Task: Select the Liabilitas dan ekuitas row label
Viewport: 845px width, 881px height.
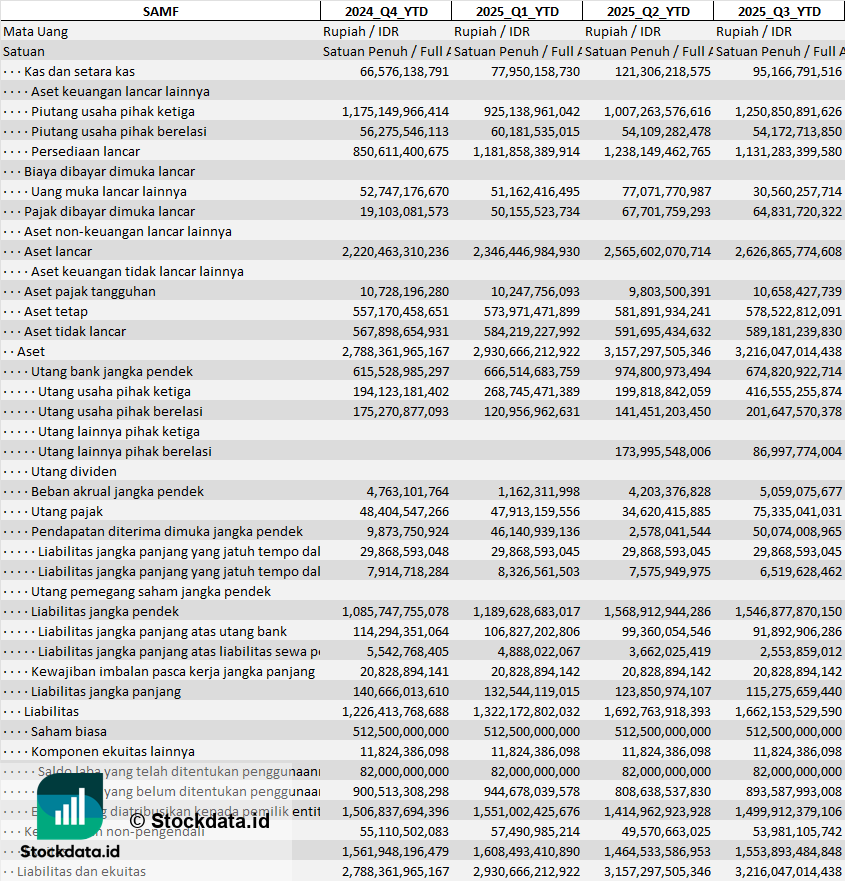Action: [x=81, y=871]
